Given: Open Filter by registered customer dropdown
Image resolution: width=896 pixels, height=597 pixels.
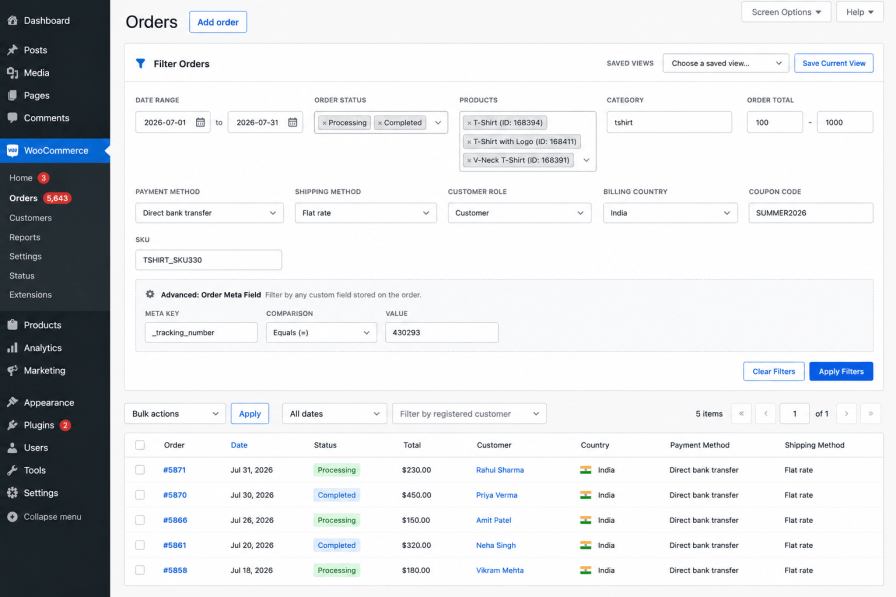Looking at the screenshot, I should [469, 414].
